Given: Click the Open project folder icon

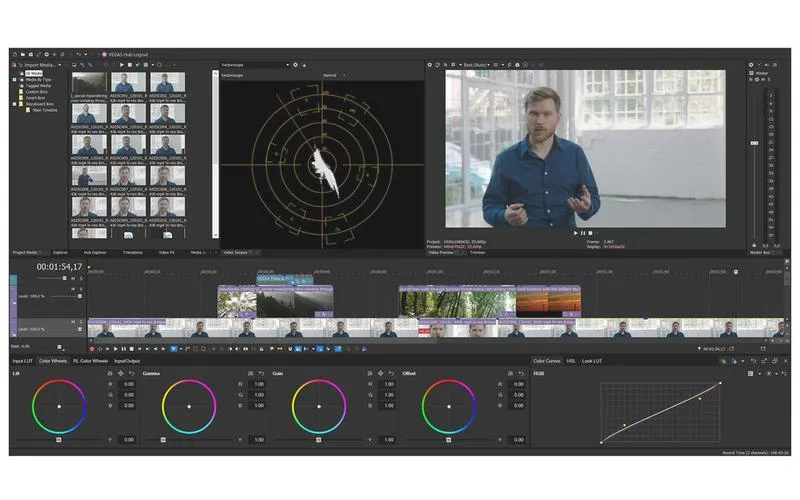Looking at the screenshot, I should coord(23,54).
